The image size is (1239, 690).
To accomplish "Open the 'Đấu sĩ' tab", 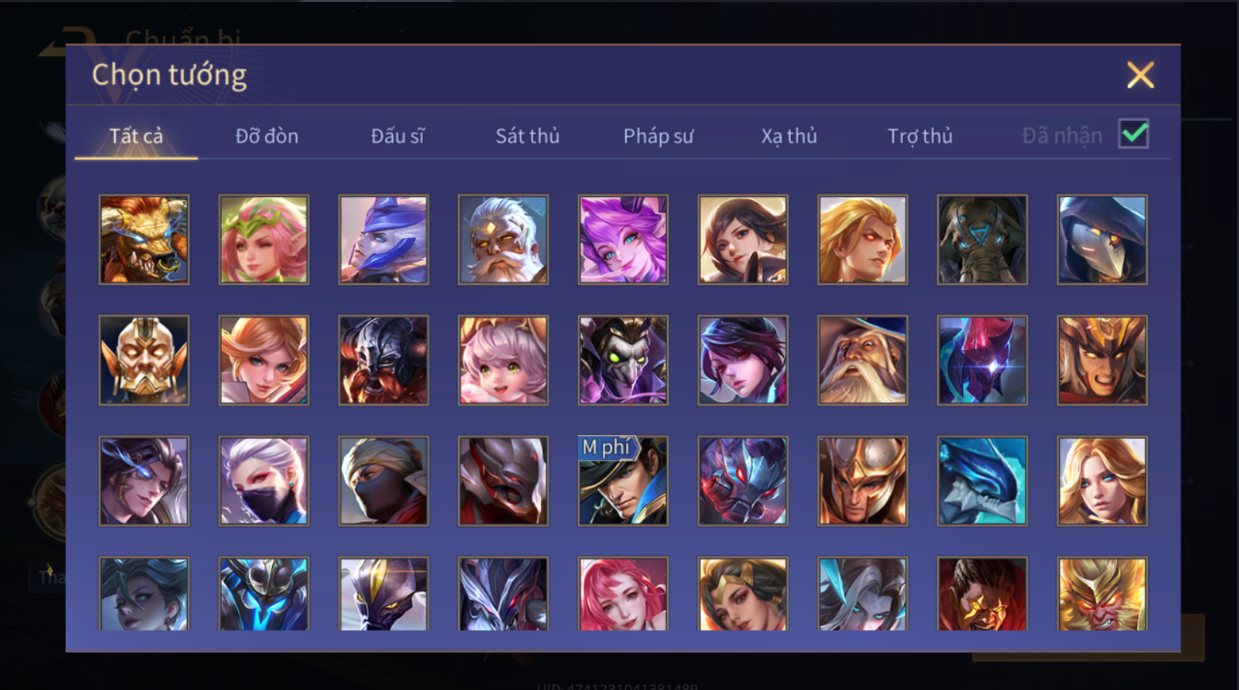I will 397,136.
